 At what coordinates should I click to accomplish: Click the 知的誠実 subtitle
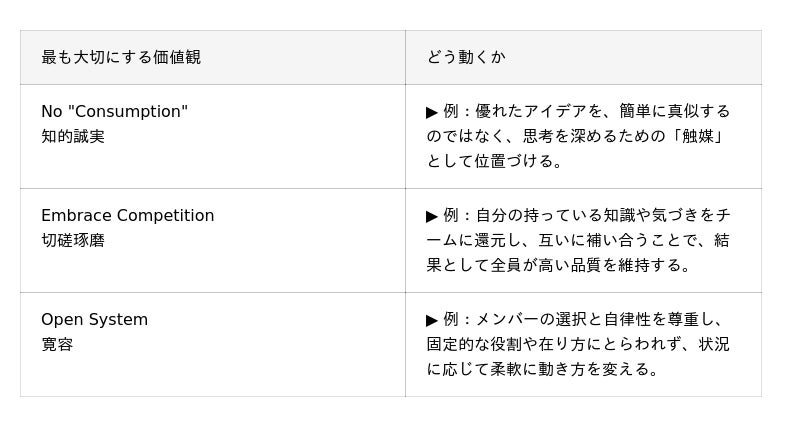[x=73, y=136]
